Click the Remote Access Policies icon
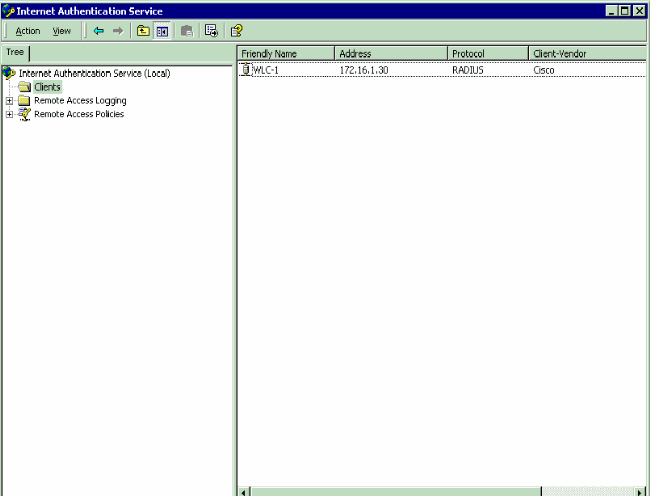This screenshot has width=650, height=496. pyautogui.click(x=24, y=114)
